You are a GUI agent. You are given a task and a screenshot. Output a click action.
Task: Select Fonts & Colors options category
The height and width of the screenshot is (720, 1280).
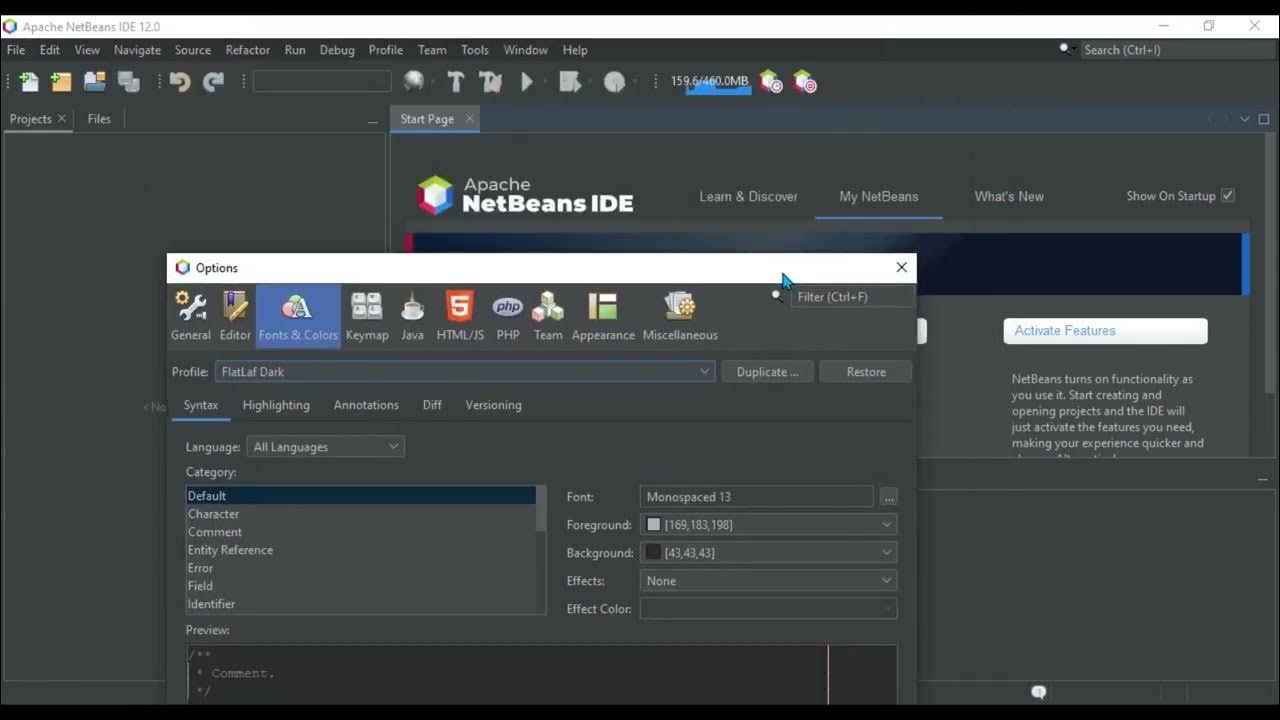[x=298, y=315]
